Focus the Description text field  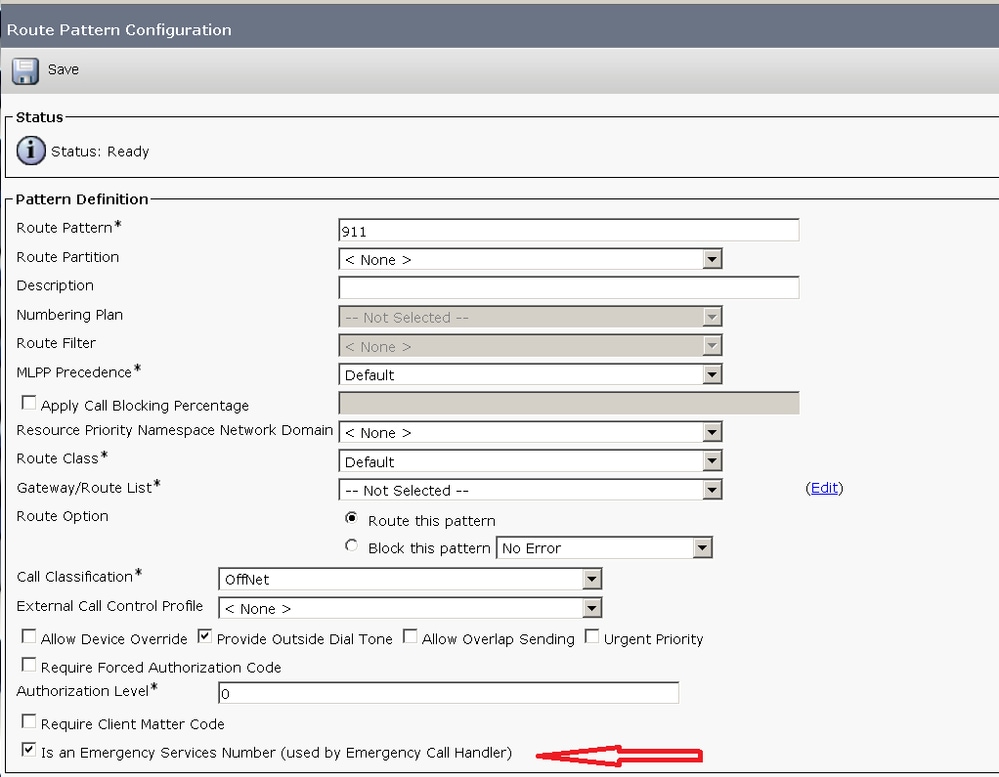569,288
